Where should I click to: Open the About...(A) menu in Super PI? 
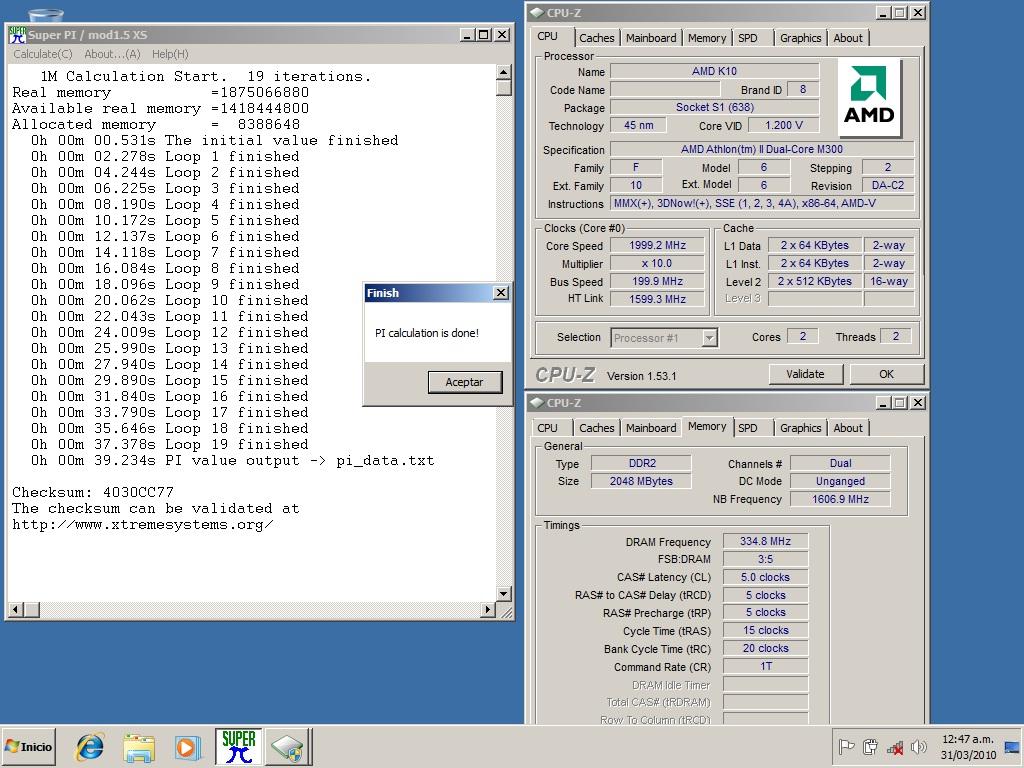tap(112, 54)
